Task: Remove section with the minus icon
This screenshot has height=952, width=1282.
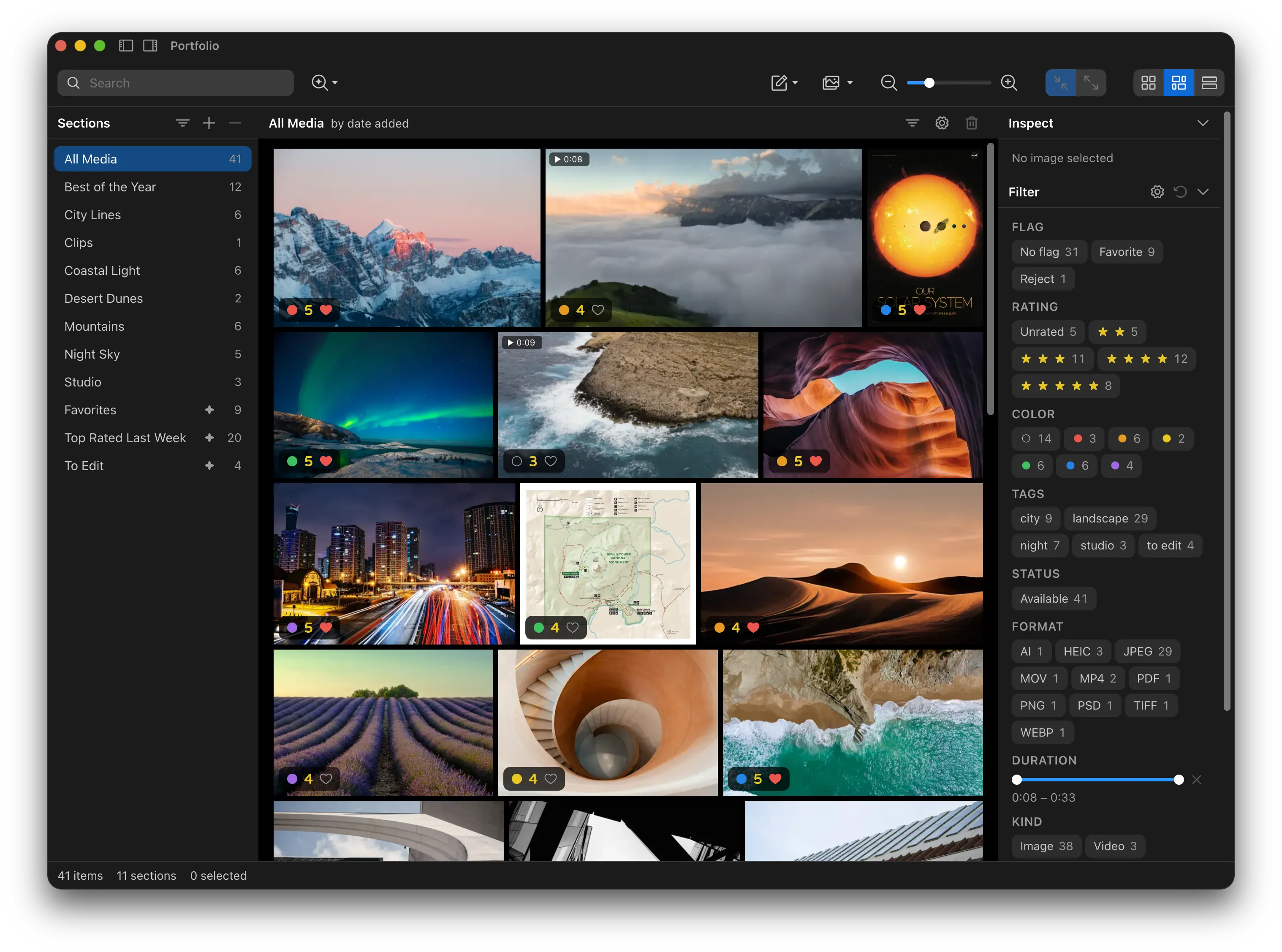Action: click(x=235, y=123)
